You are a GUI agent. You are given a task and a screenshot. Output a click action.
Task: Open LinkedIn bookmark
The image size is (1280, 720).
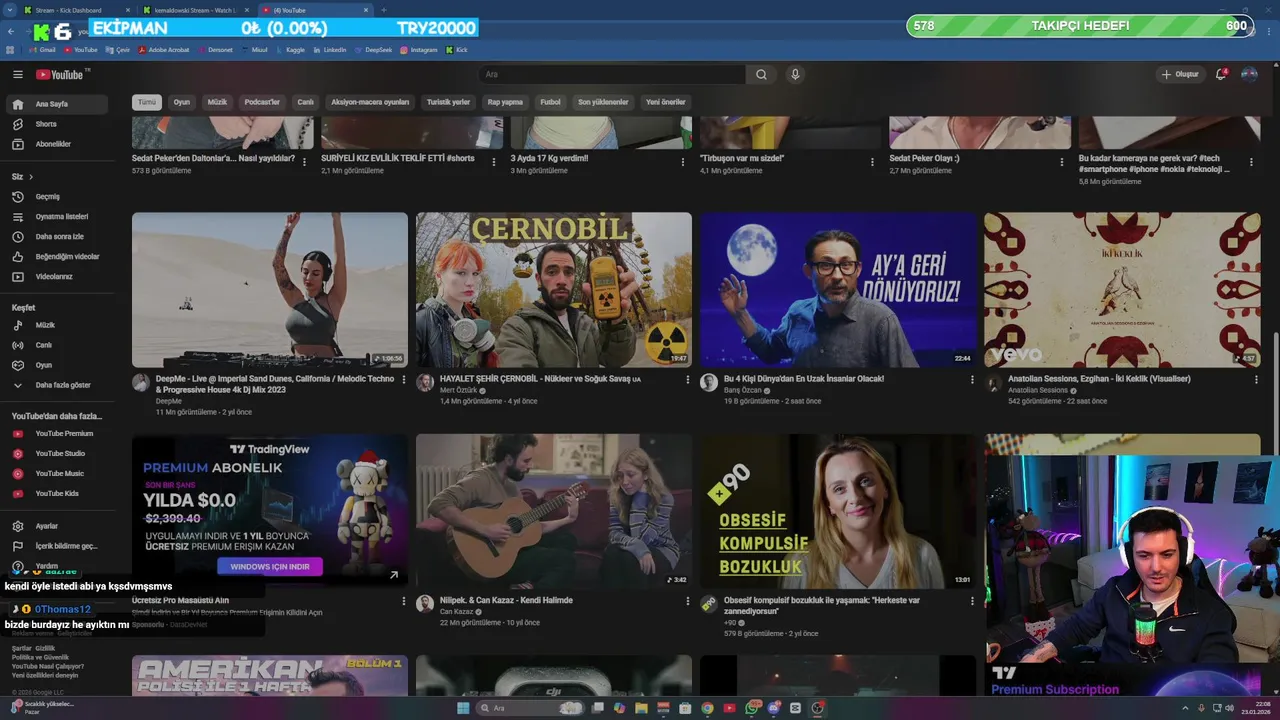click(329, 49)
